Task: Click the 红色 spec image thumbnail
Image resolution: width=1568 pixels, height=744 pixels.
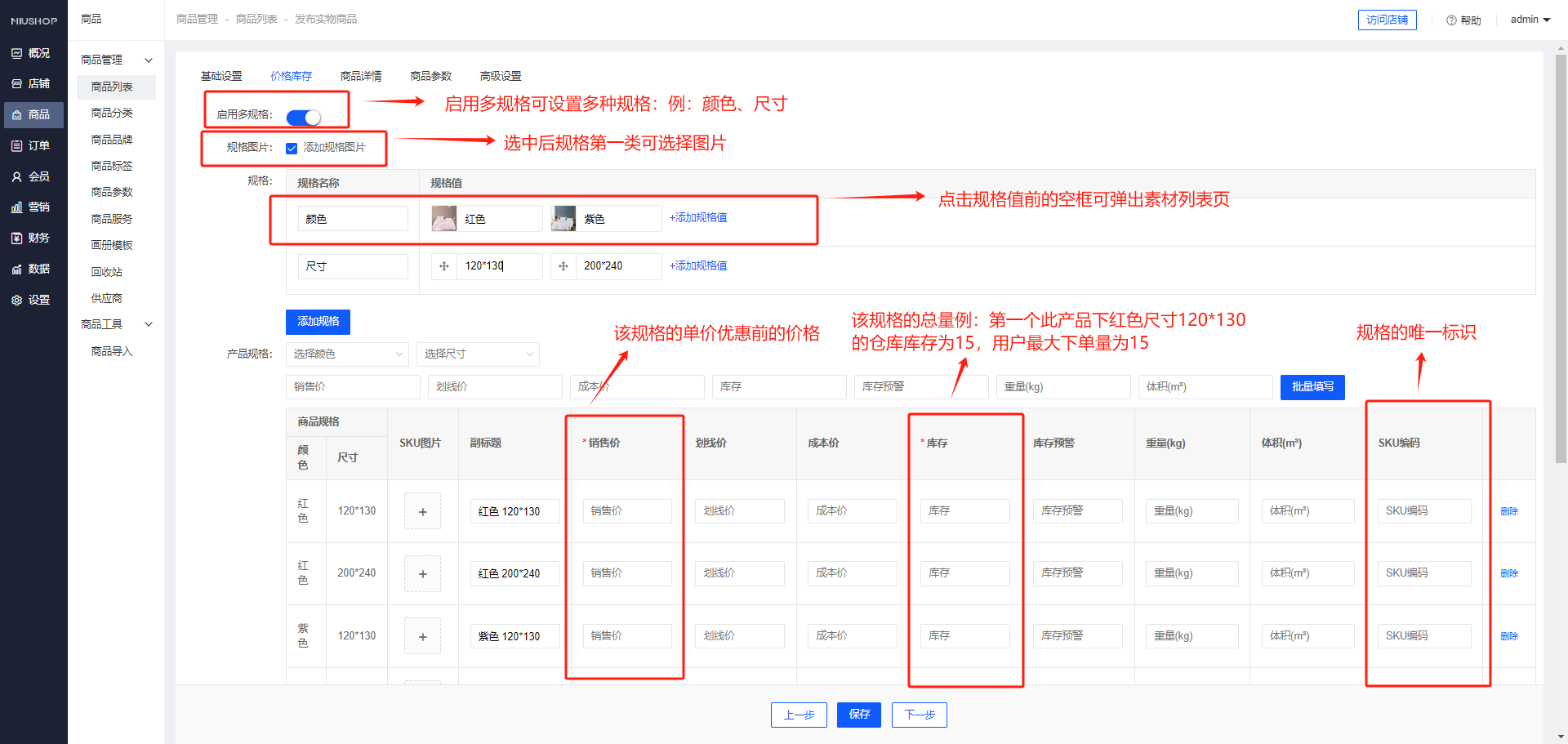Action: (444, 219)
